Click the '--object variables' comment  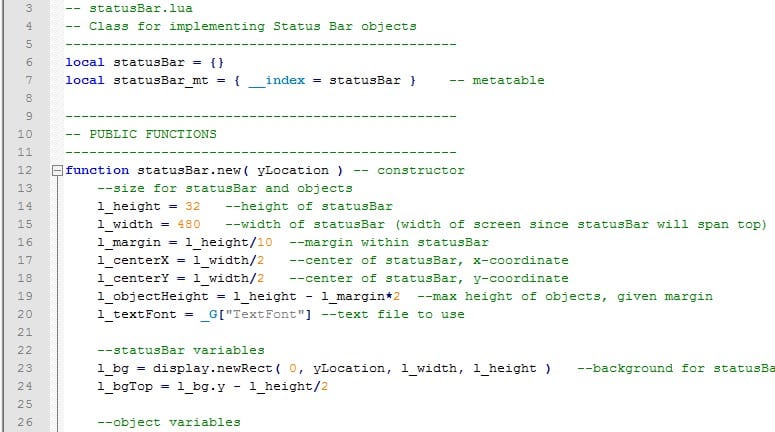[169, 422]
